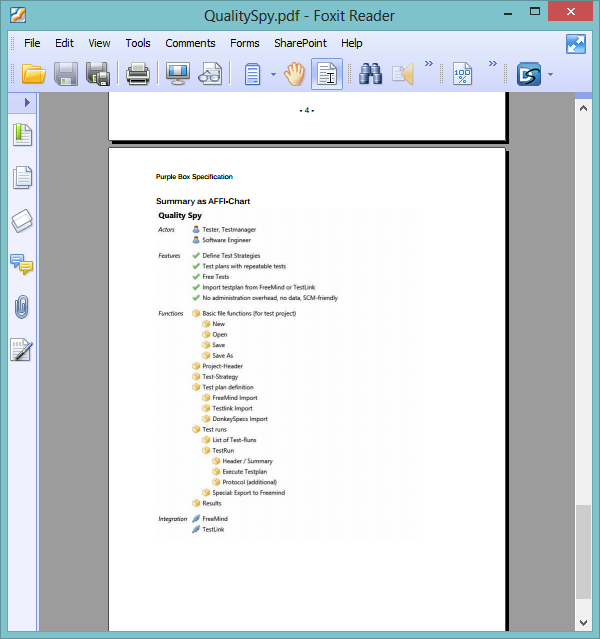Open the Tools menu

pos(138,43)
